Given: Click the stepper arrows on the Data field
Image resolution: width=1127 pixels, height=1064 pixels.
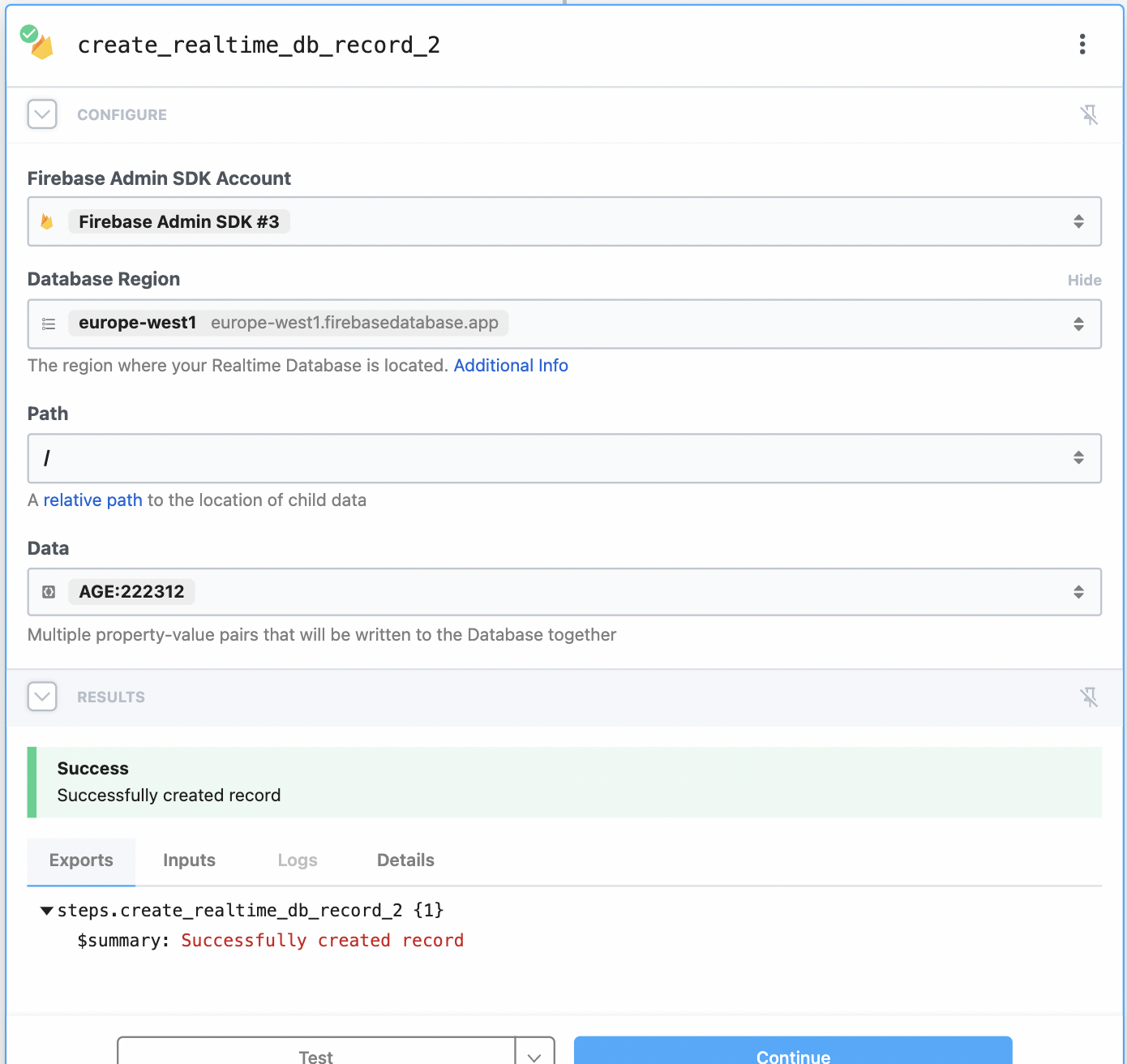Looking at the screenshot, I should coord(1078,591).
